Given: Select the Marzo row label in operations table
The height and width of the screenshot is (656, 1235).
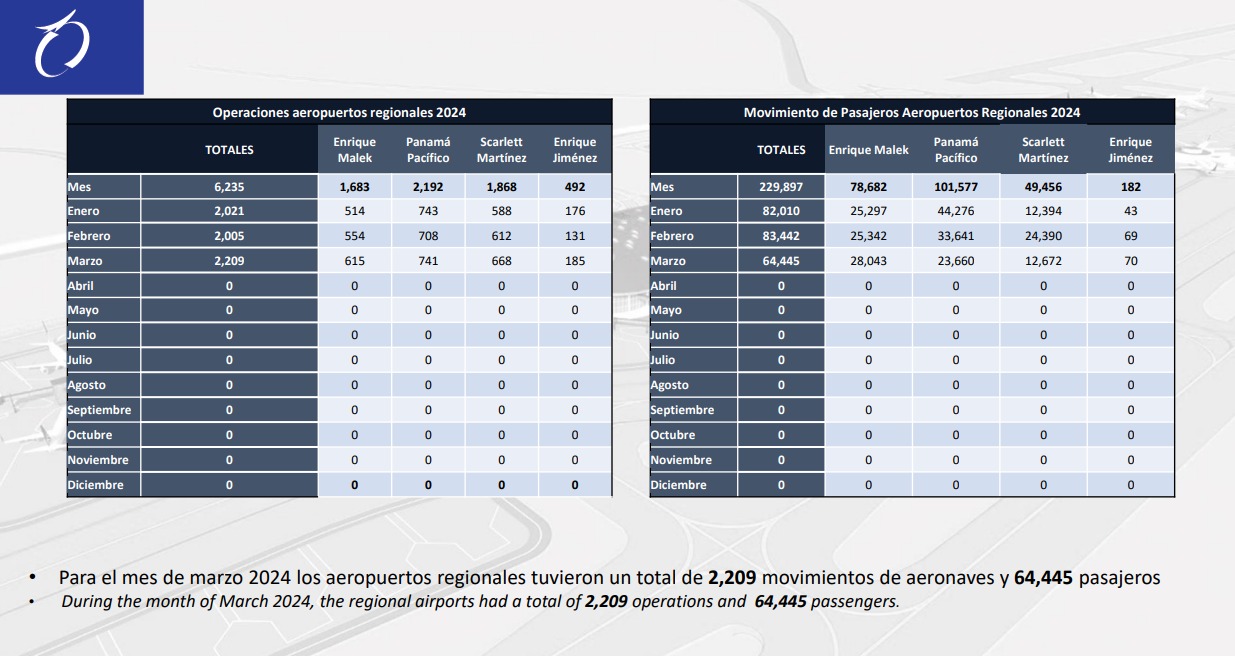Looking at the screenshot, I should tap(85, 261).
